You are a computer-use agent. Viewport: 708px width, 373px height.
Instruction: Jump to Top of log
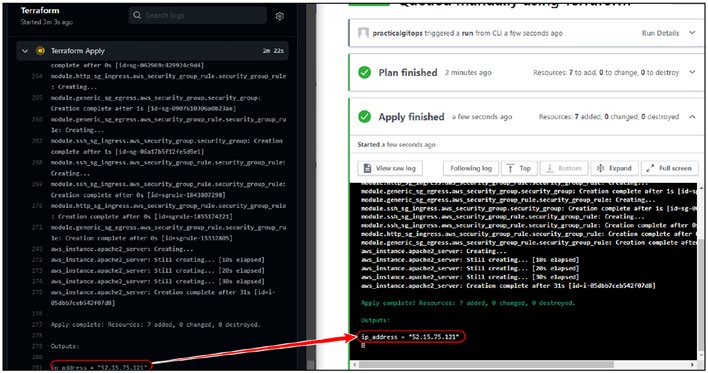point(519,168)
